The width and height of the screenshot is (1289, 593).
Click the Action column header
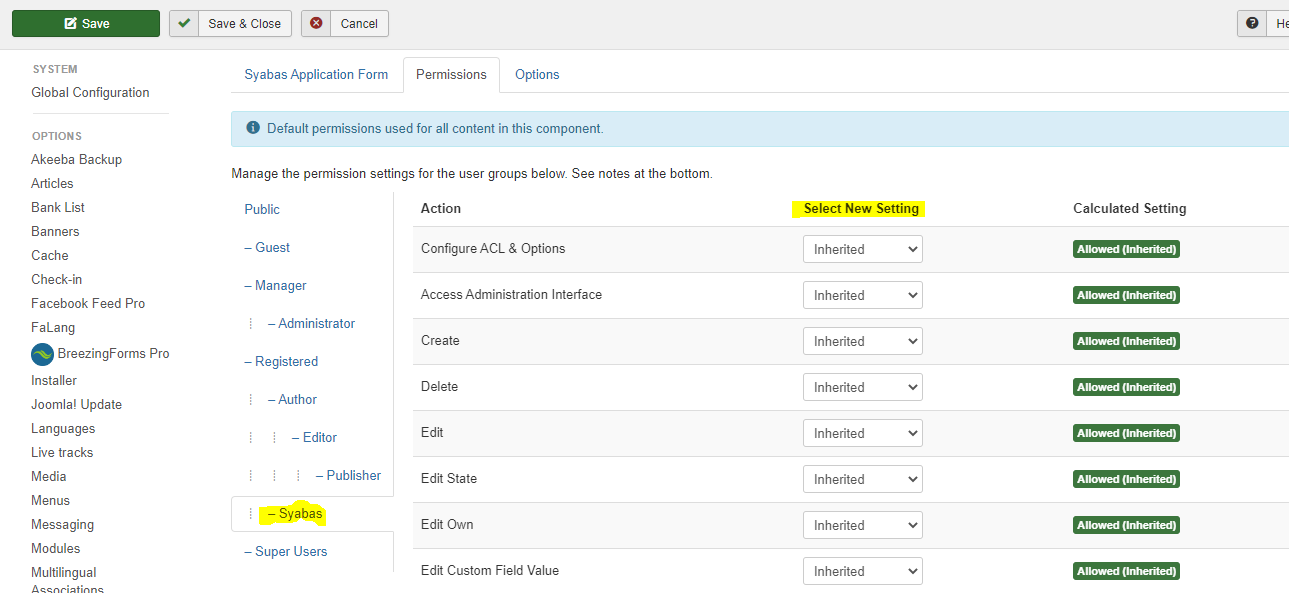pyautogui.click(x=441, y=208)
